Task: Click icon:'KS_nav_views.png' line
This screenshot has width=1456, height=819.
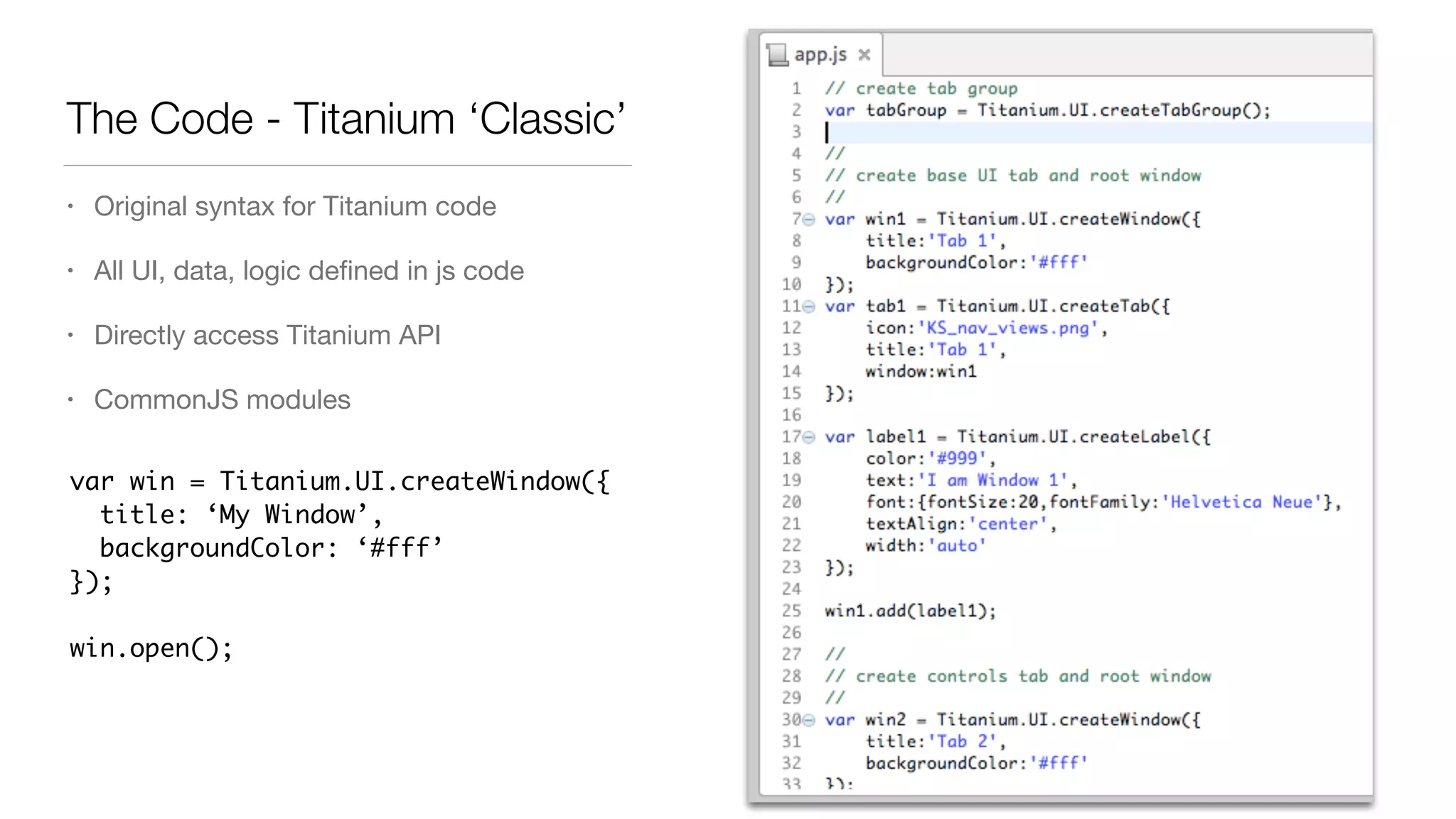Action: pos(987,328)
